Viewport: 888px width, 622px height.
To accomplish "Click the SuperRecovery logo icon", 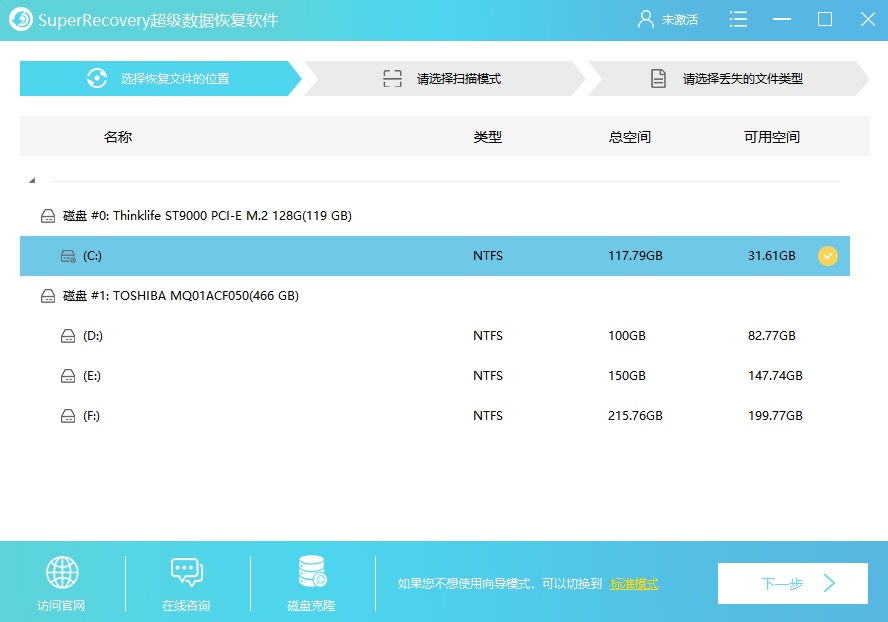I will [x=21, y=19].
